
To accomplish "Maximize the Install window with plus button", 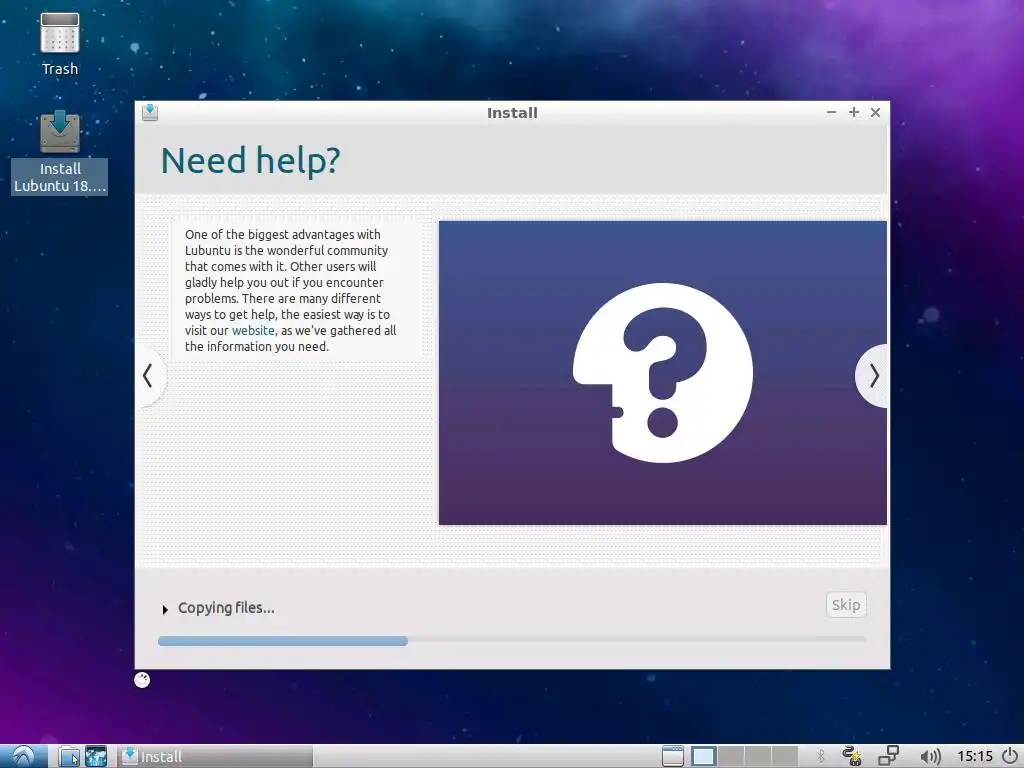I will click(854, 112).
